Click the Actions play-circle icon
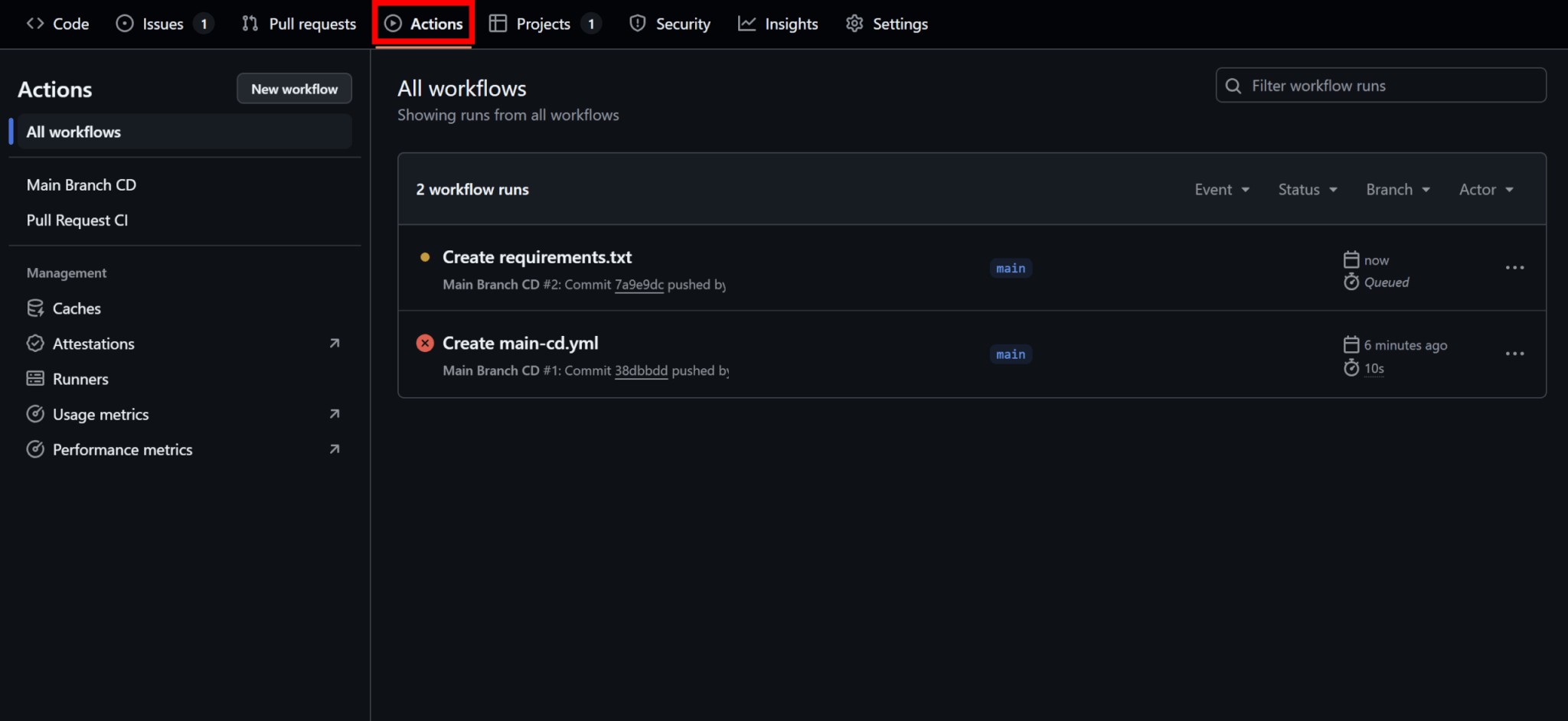 tap(393, 24)
